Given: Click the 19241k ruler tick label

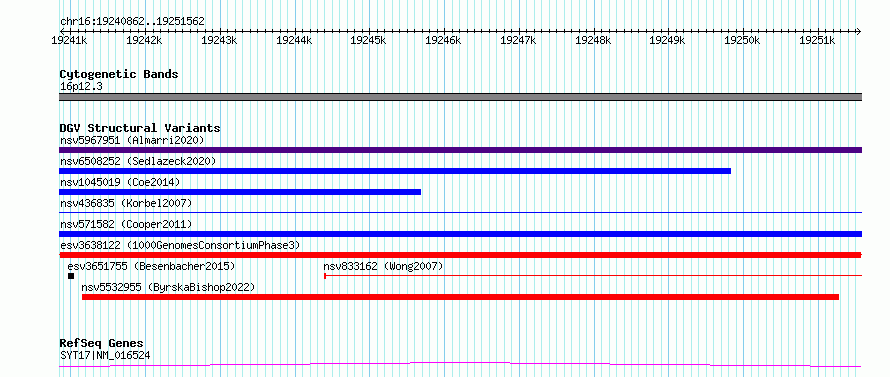Looking at the screenshot, I should tap(69, 40).
